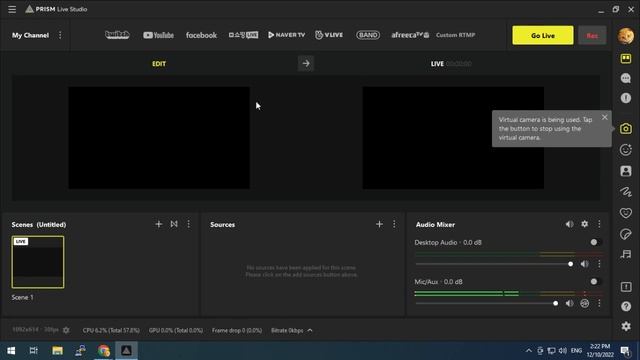Open the leaf-shaped sidebar icon

point(626,234)
